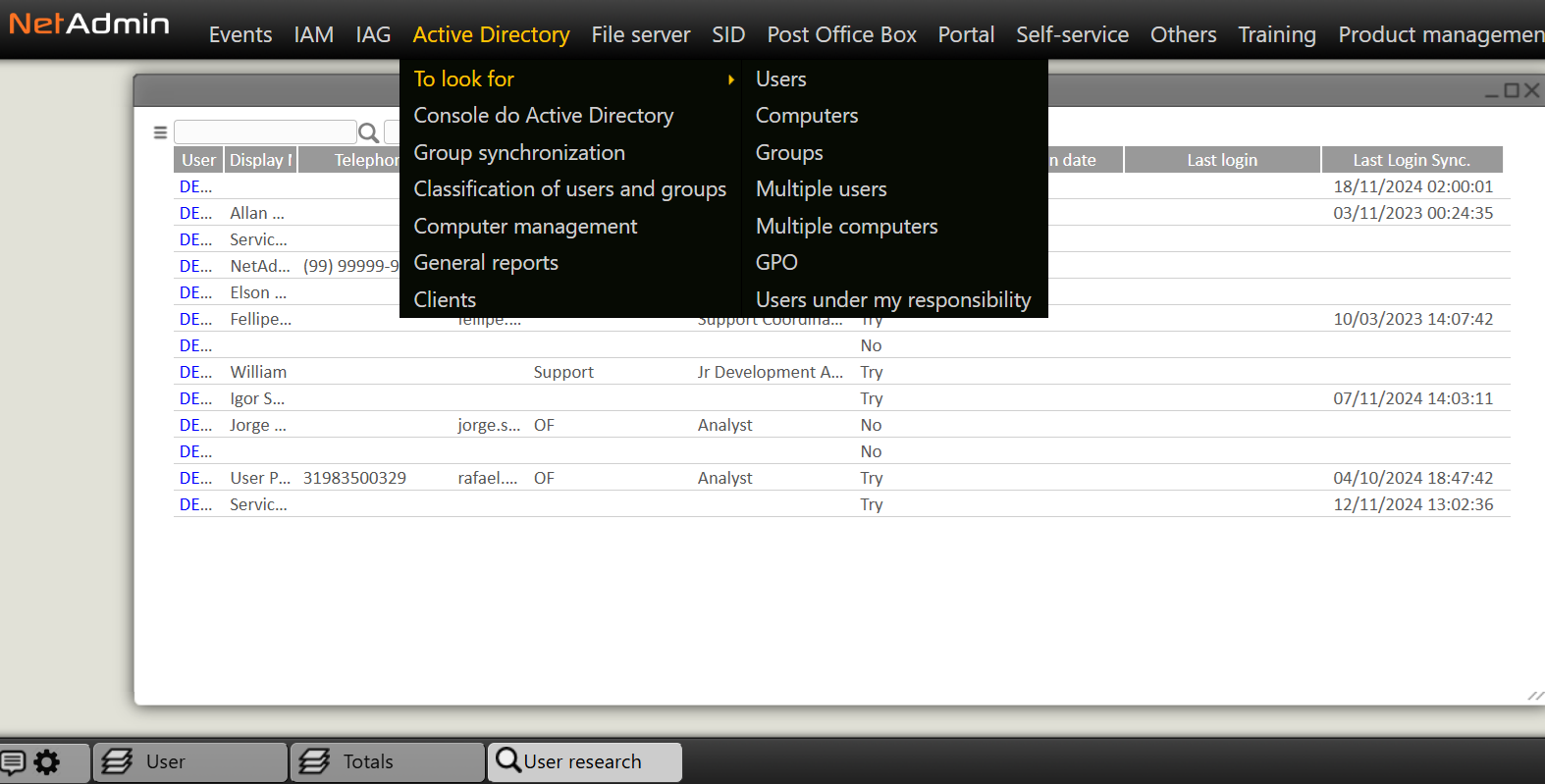
Task: Open the DE... link in Jorge row
Action: (x=195, y=425)
